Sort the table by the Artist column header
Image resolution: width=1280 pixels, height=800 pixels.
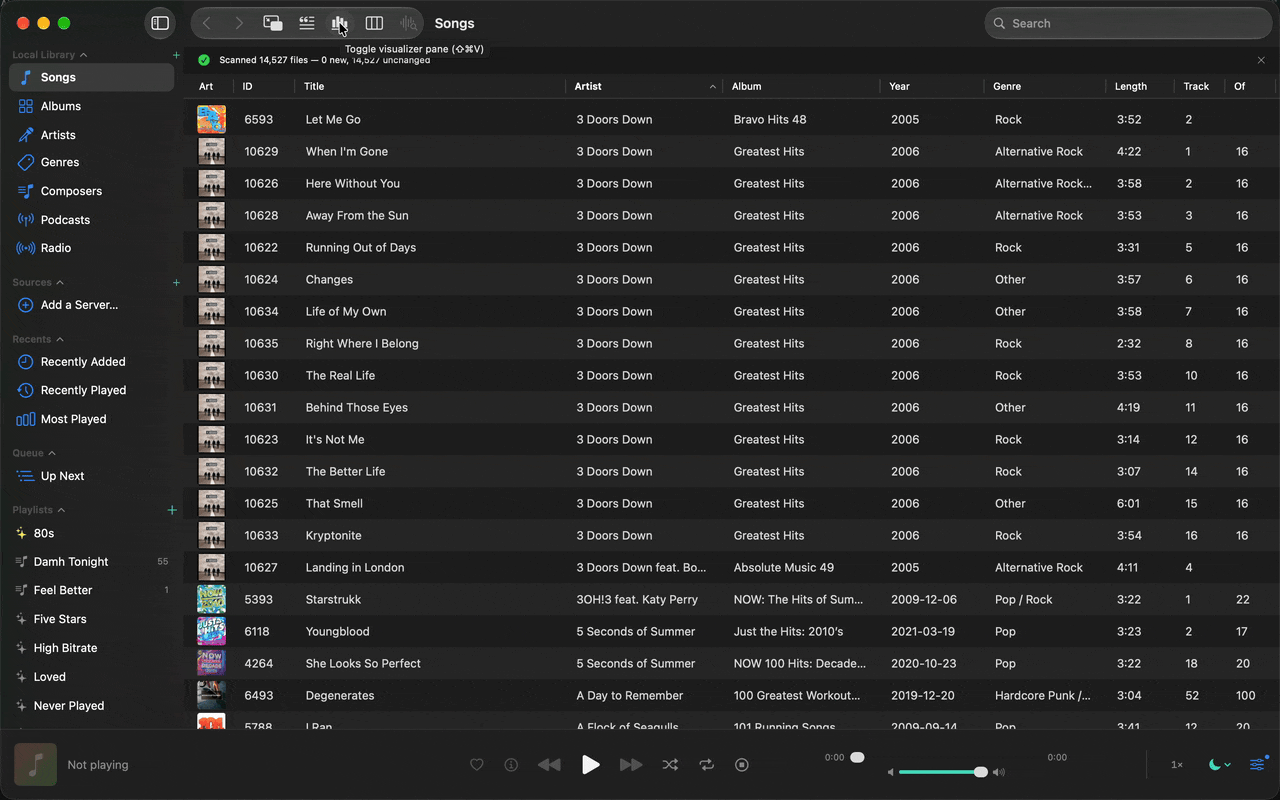point(645,87)
